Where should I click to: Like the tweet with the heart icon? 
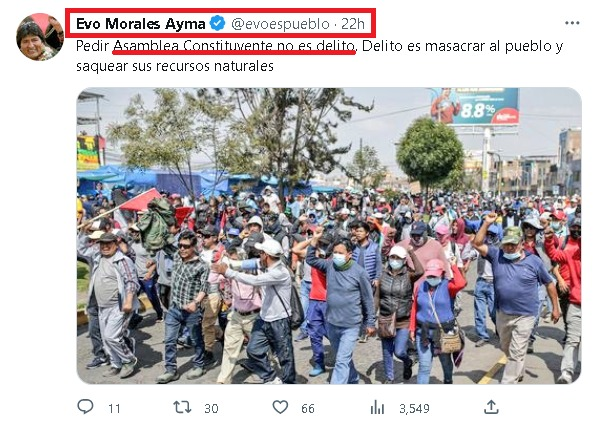(280, 407)
